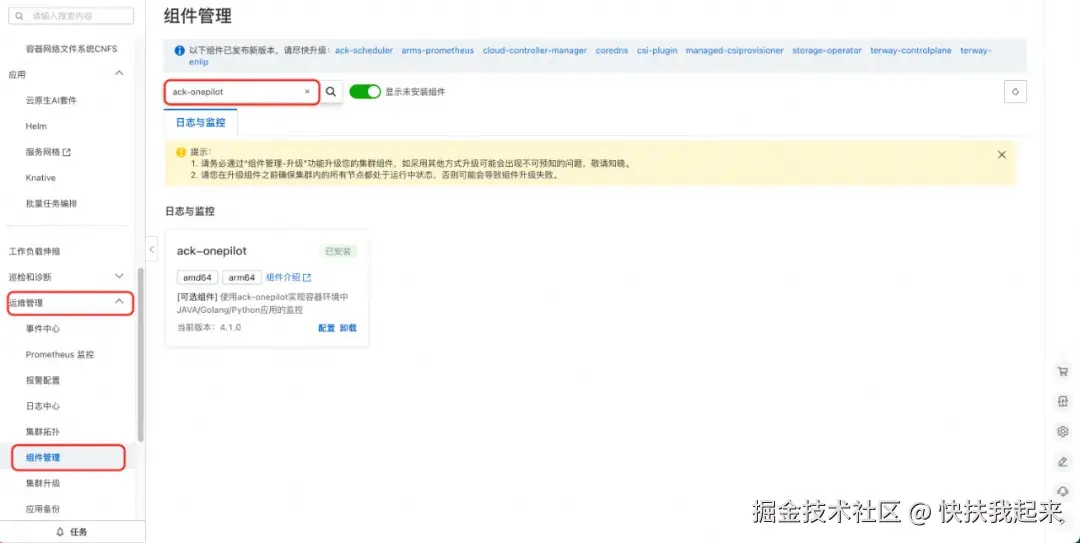Screen dimensions: 1080x543
Task: Click the 任务 bell button at sidebar bottom
Action: (72, 532)
